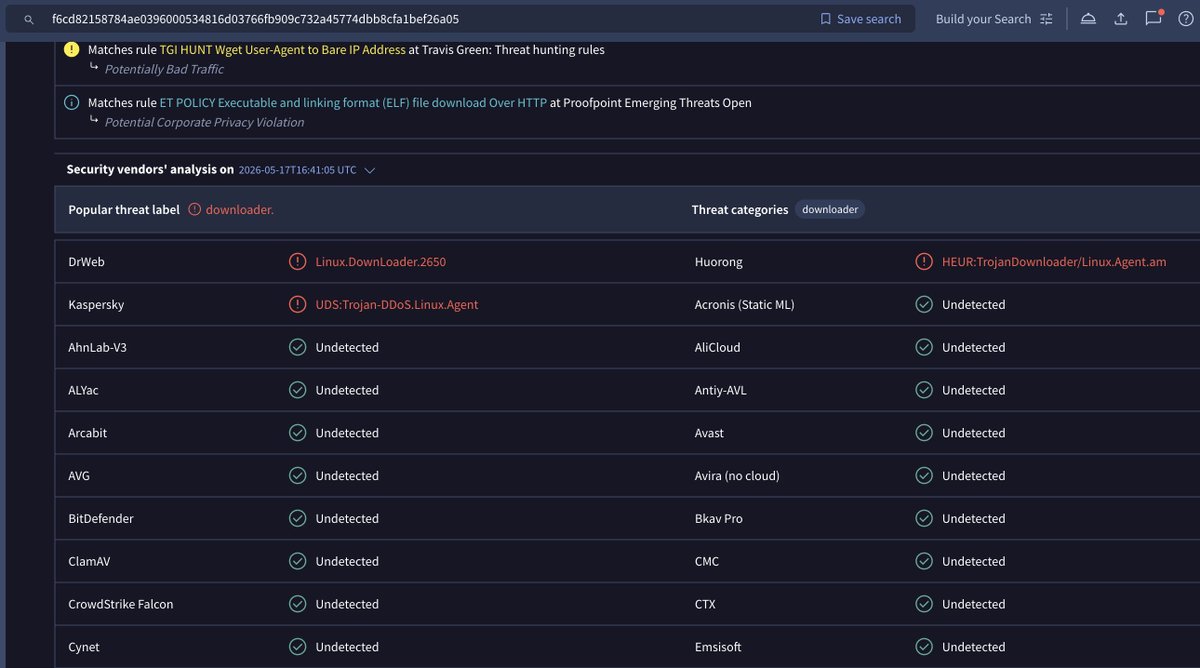Viewport: 1200px width, 668px height.
Task: Click the info icon of ET POLICY rule
Action: pos(71,102)
